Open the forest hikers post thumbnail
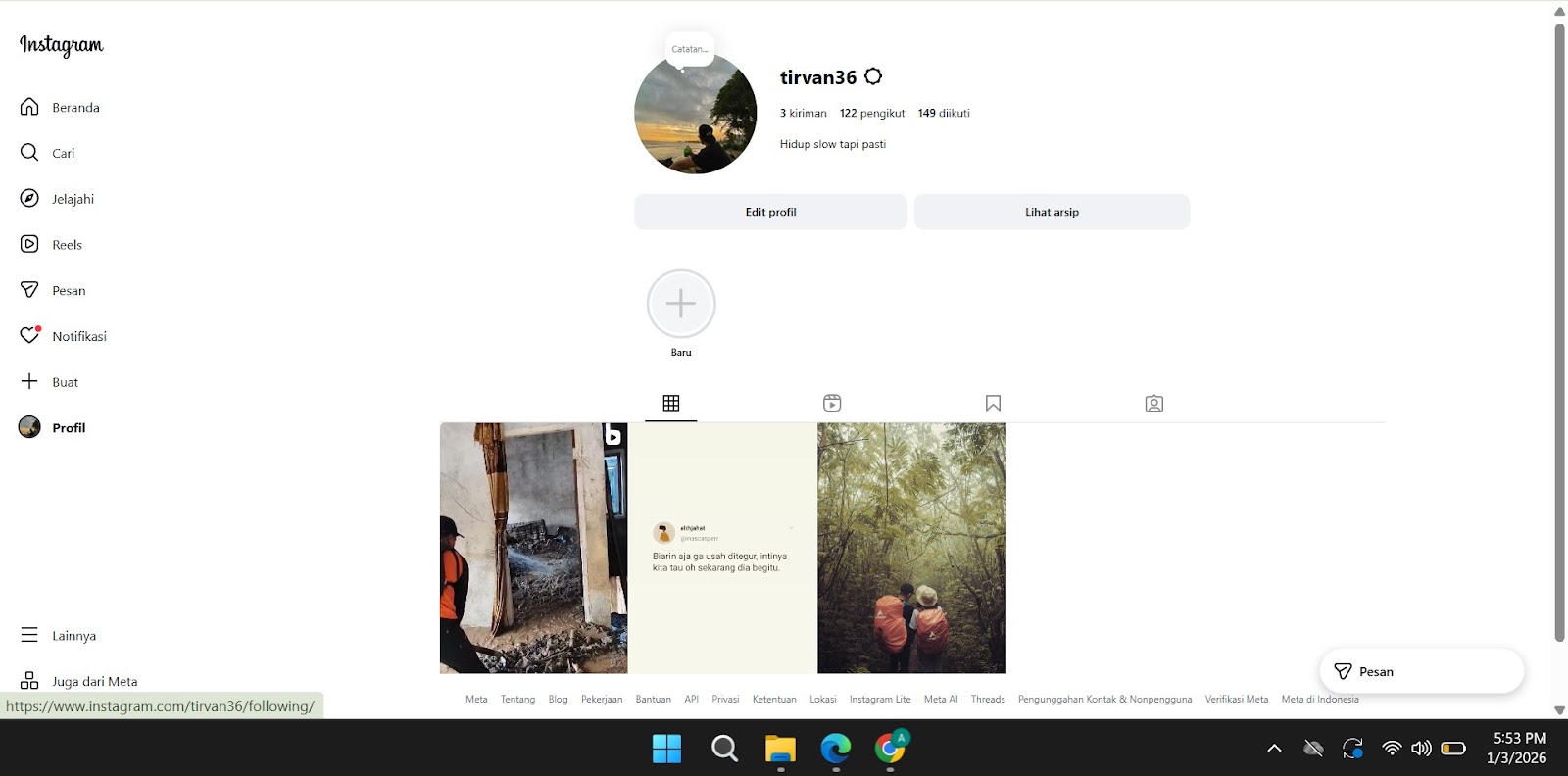The image size is (1568, 776). click(911, 548)
